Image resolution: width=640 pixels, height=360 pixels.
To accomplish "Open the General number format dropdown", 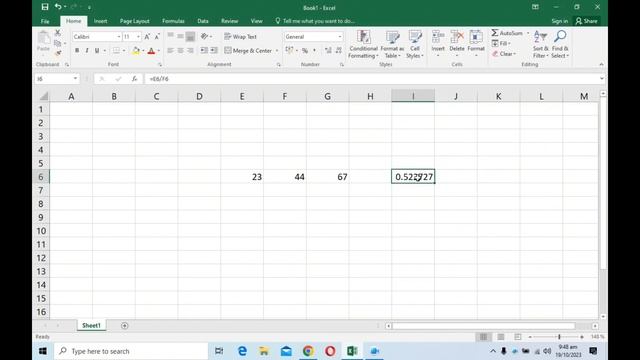I will click(x=340, y=37).
